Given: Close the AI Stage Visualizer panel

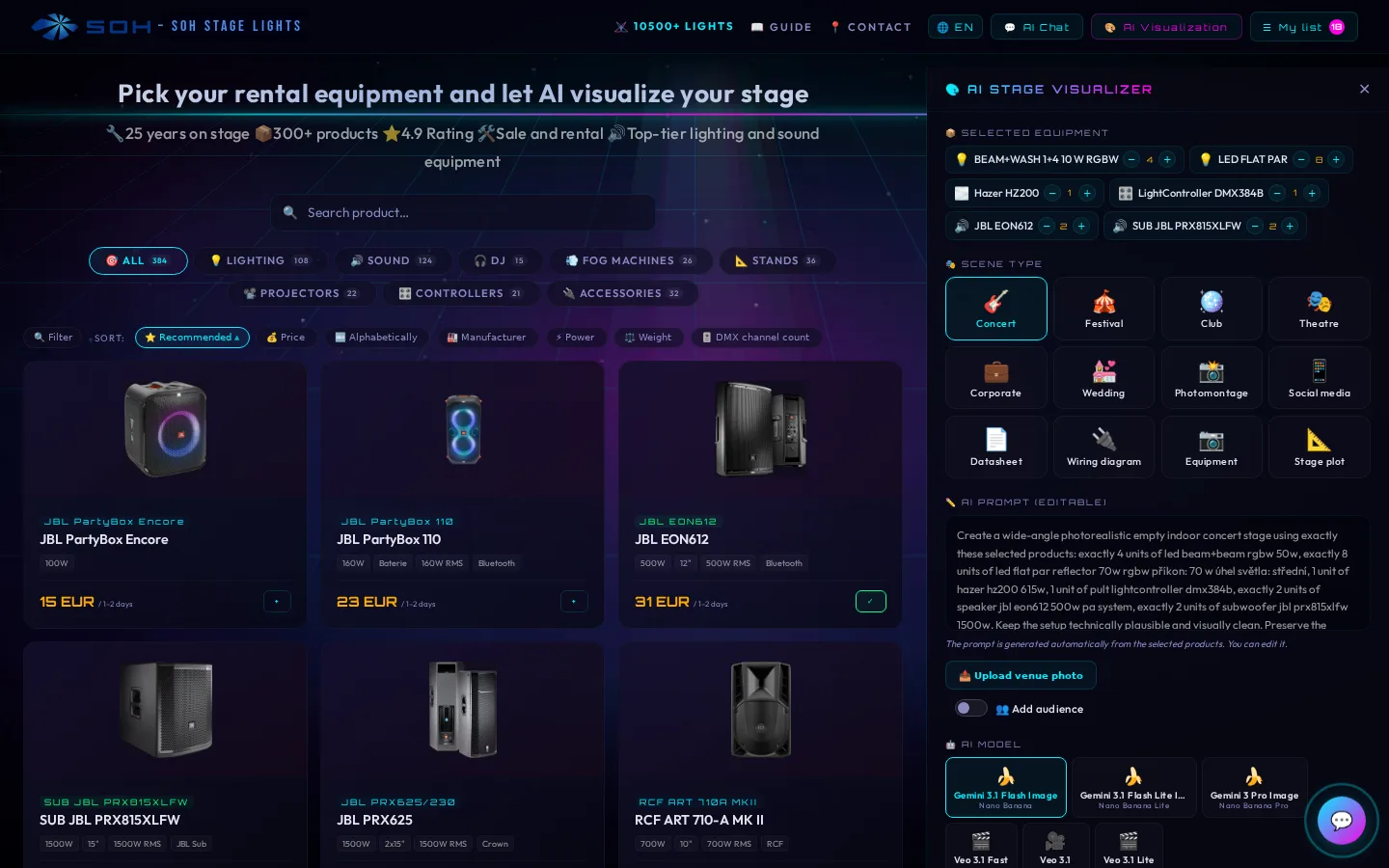Looking at the screenshot, I should click(1364, 89).
